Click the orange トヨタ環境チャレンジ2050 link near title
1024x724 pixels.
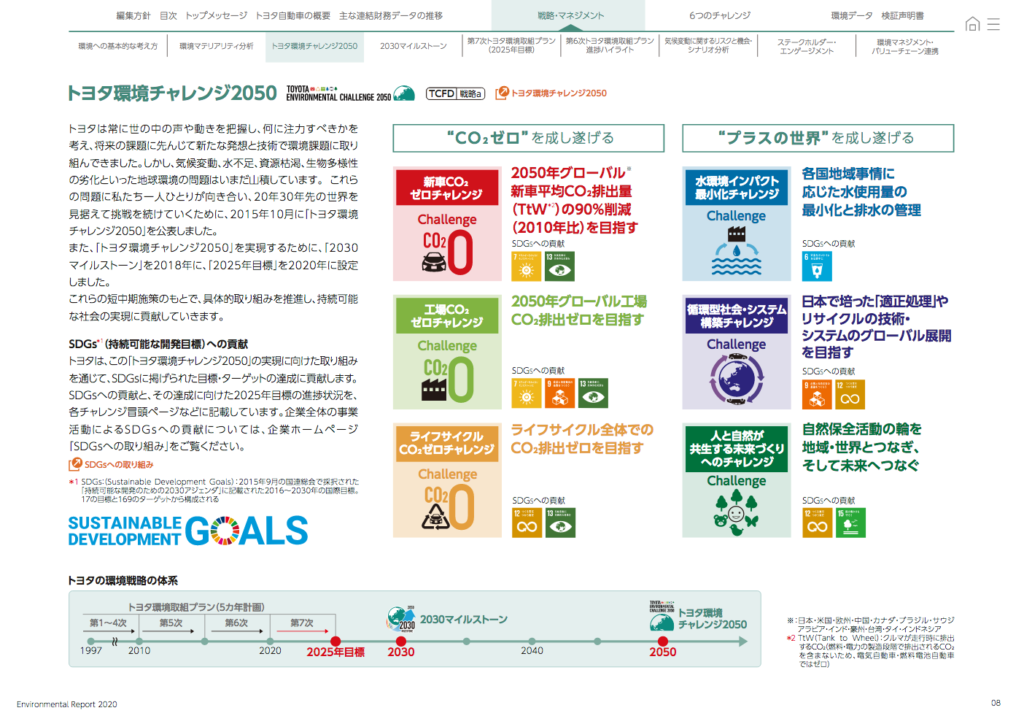tap(551, 93)
